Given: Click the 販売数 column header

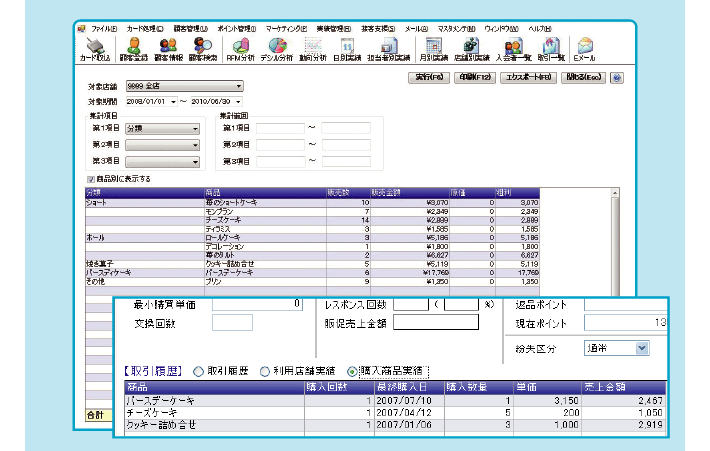Looking at the screenshot, I should click(x=348, y=193).
